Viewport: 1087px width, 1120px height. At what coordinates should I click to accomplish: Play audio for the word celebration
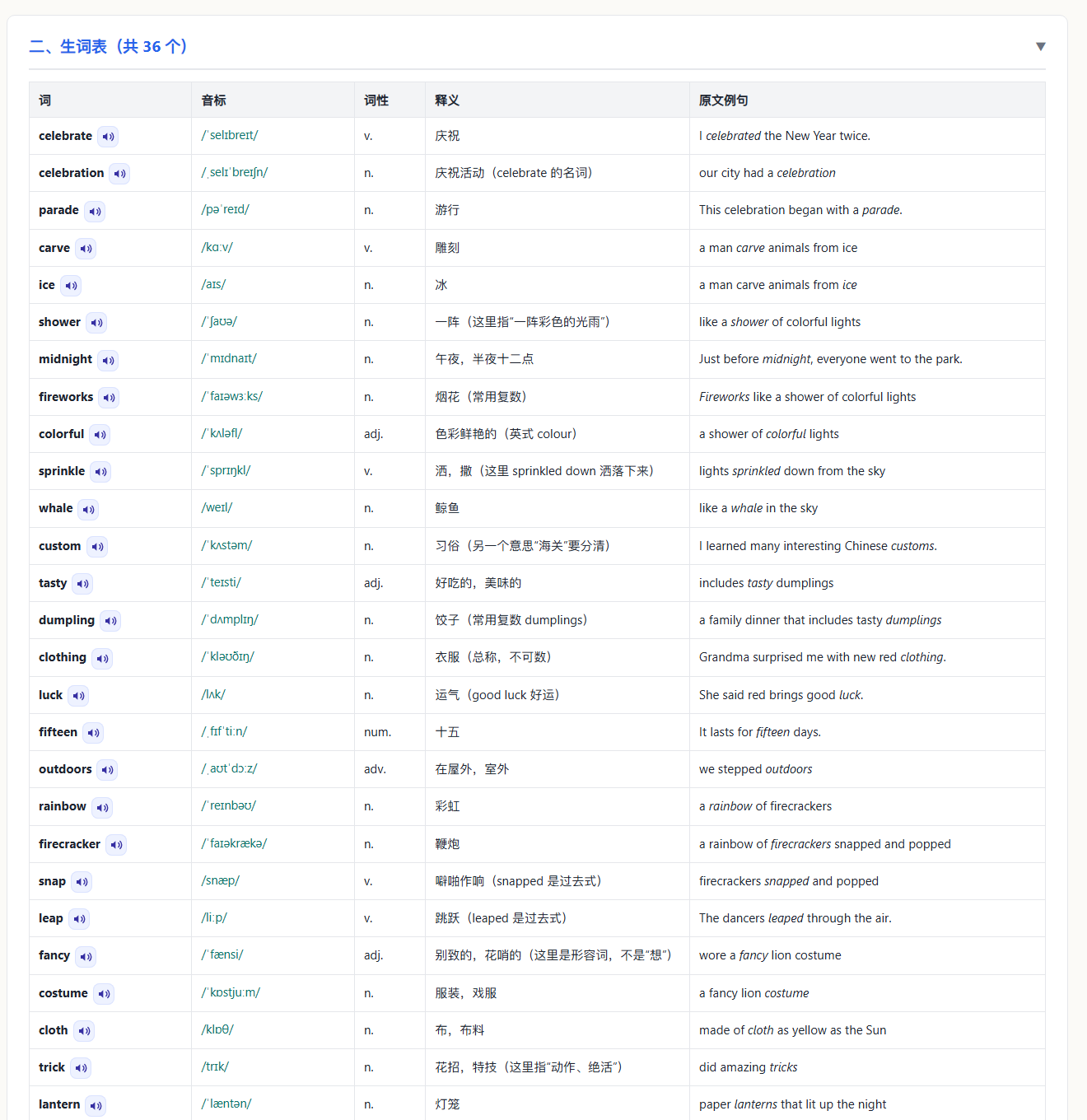(119, 174)
